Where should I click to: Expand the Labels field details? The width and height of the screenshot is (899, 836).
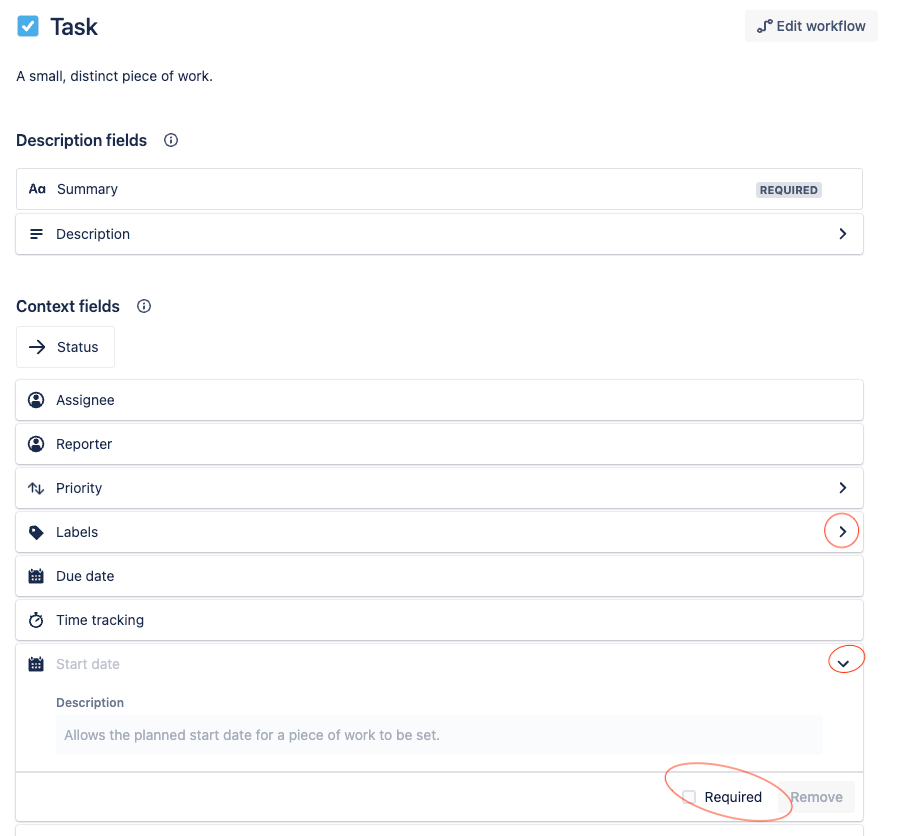[841, 530]
